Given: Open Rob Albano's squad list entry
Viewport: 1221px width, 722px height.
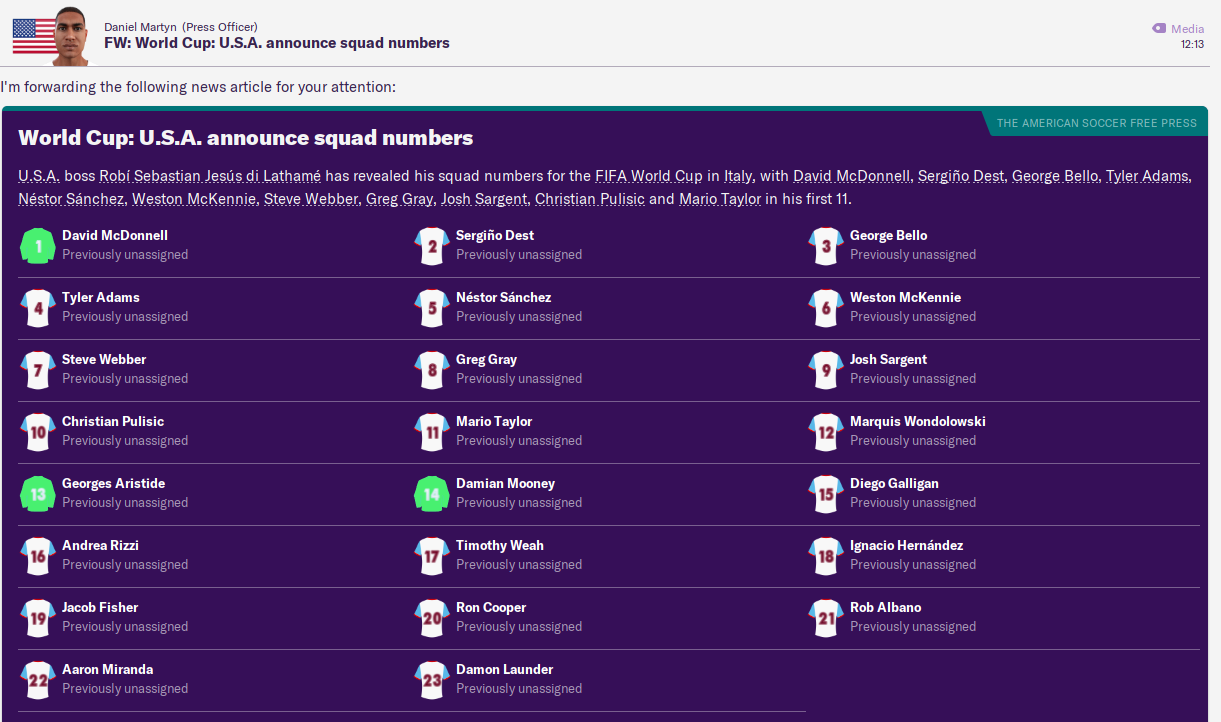Looking at the screenshot, I should pos(885,607).
